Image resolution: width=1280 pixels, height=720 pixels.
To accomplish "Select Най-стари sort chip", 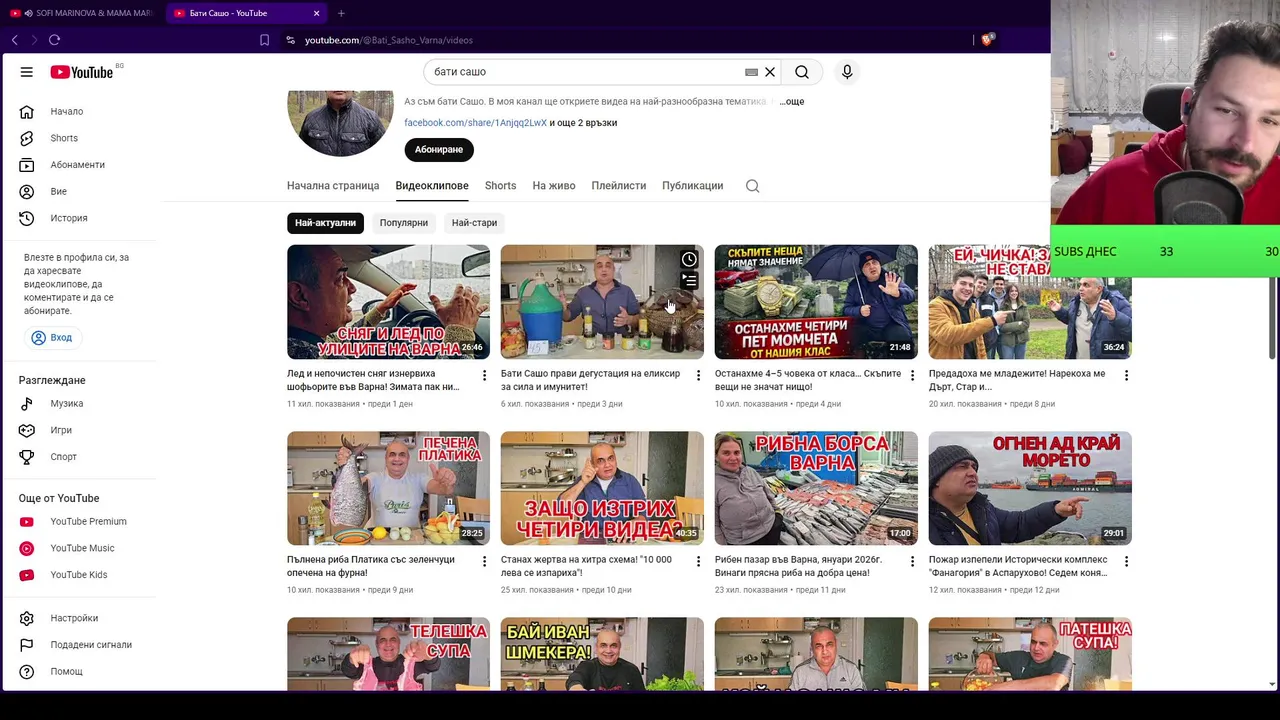I will point(474,223).
